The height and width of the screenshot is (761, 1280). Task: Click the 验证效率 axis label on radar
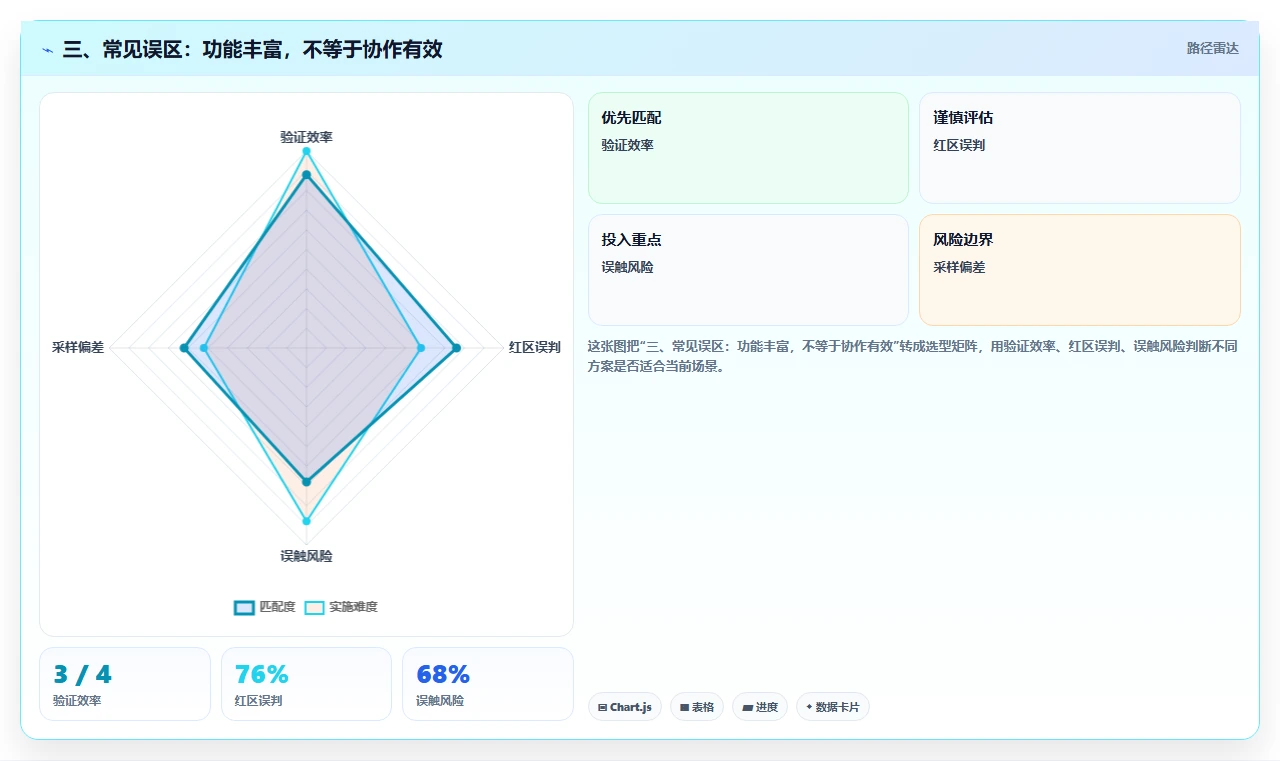pyautogui.click(x=306, y=137)
